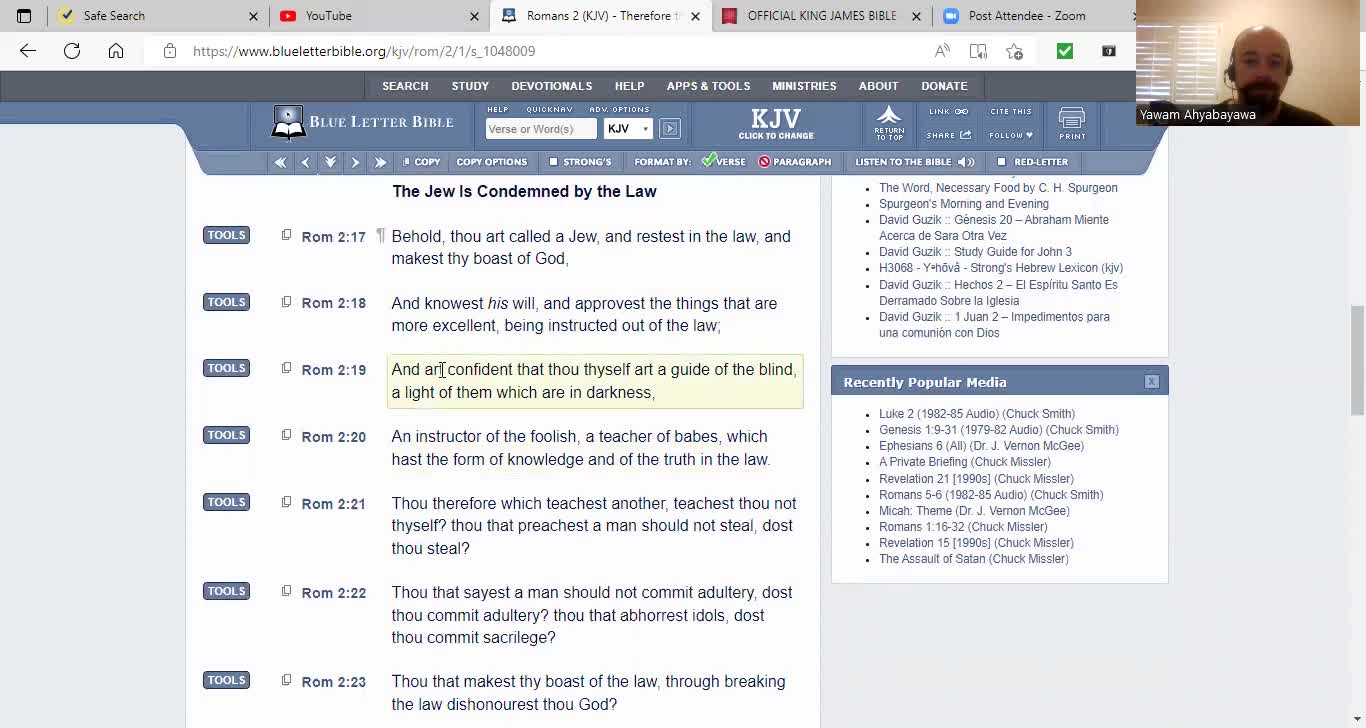Open the read aloud icon in address bar
This screenshot has width=1366, height=728.
point(942,51)
